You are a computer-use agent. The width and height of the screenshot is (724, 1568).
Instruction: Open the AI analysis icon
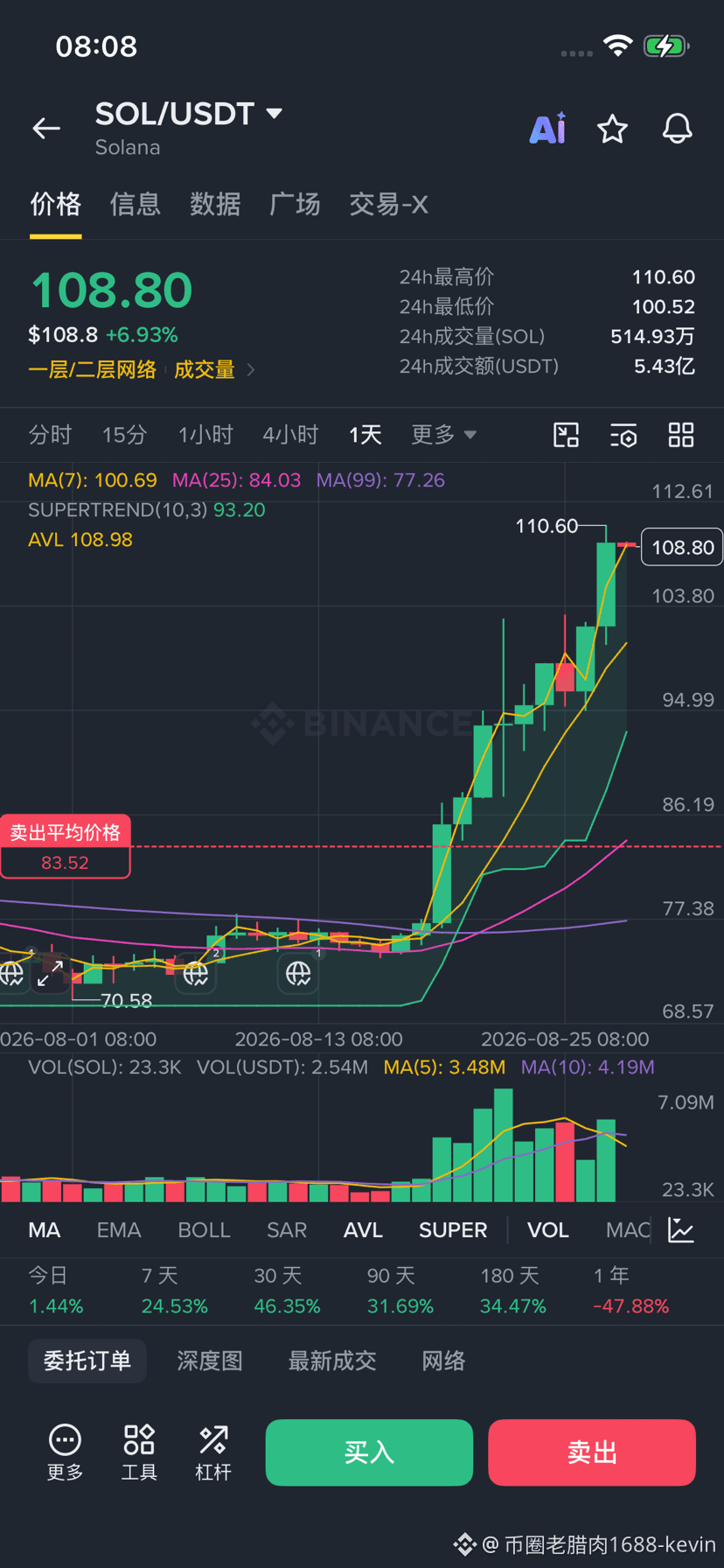(x=548, y=129)
